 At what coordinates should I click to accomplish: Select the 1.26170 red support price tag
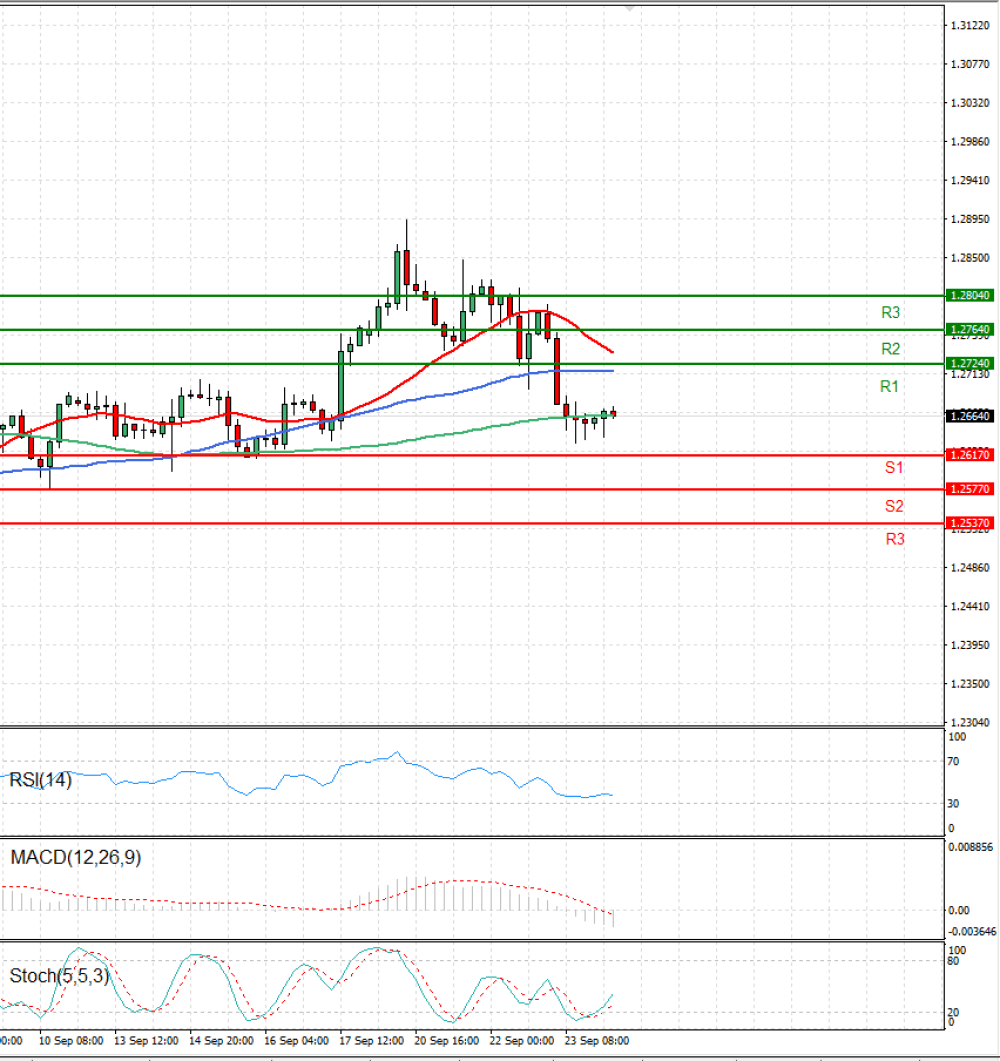click(x=971, y=455)
